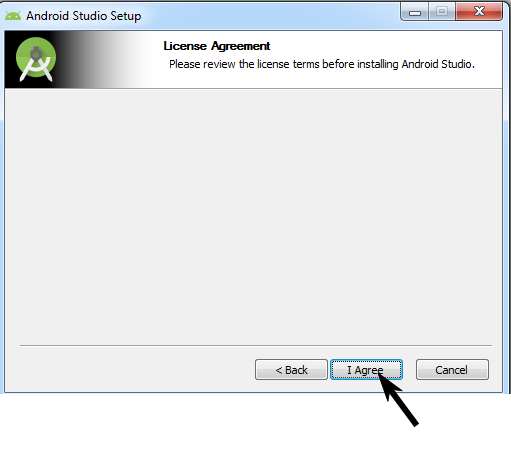Click inside the empty gray license text area

click(253, 217)
